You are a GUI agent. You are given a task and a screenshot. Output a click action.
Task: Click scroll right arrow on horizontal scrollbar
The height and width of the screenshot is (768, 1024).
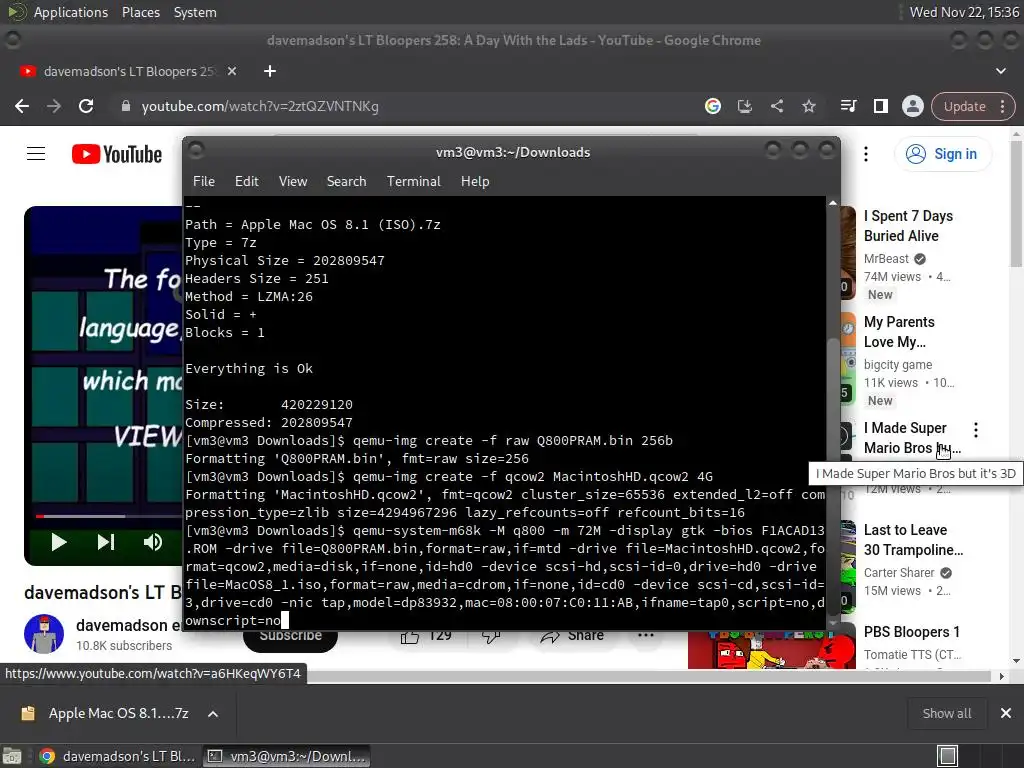click(1002, 677)
